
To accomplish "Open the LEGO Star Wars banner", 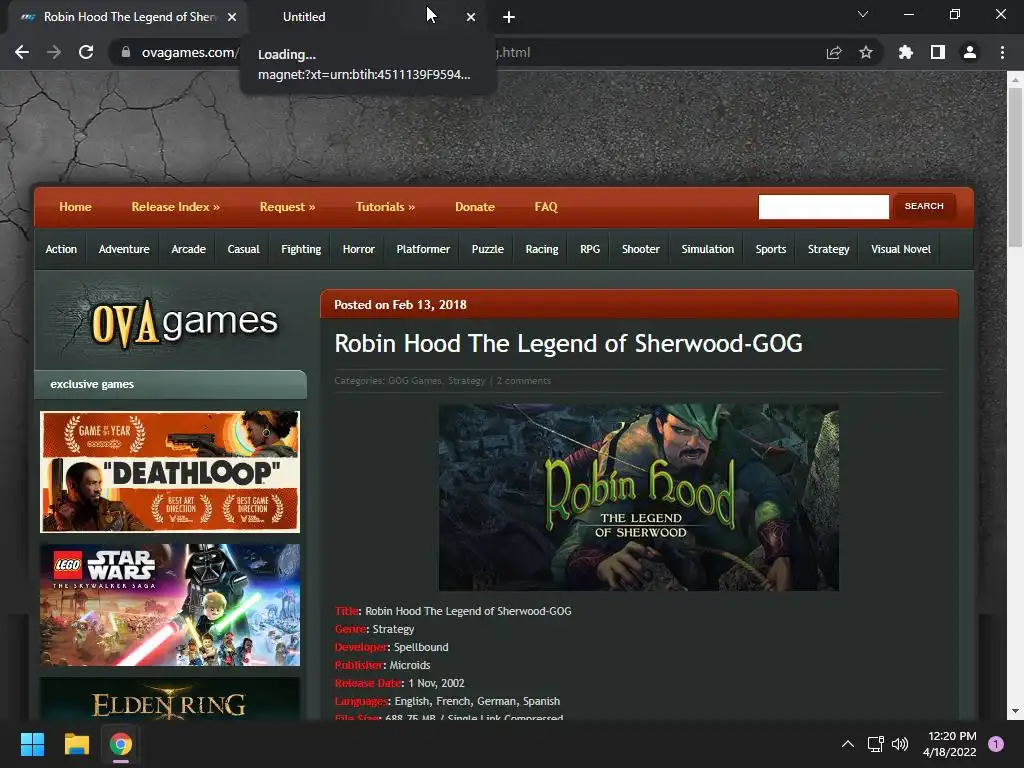I will [170, 605].
